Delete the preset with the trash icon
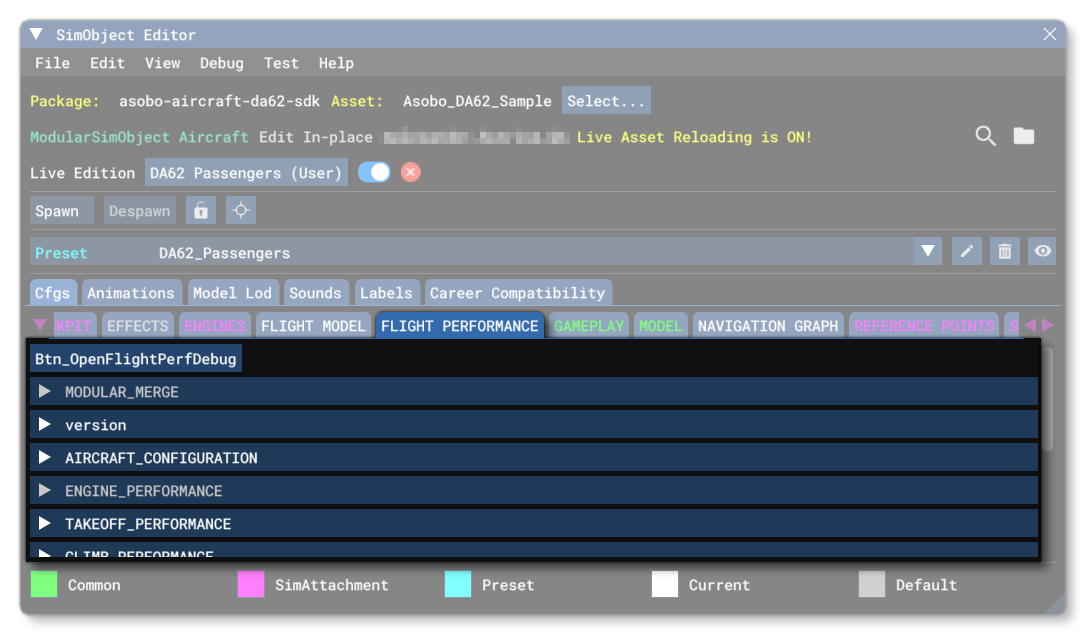The width and height of the screenshot is (1086, 635). click(x=1004, y=251)
